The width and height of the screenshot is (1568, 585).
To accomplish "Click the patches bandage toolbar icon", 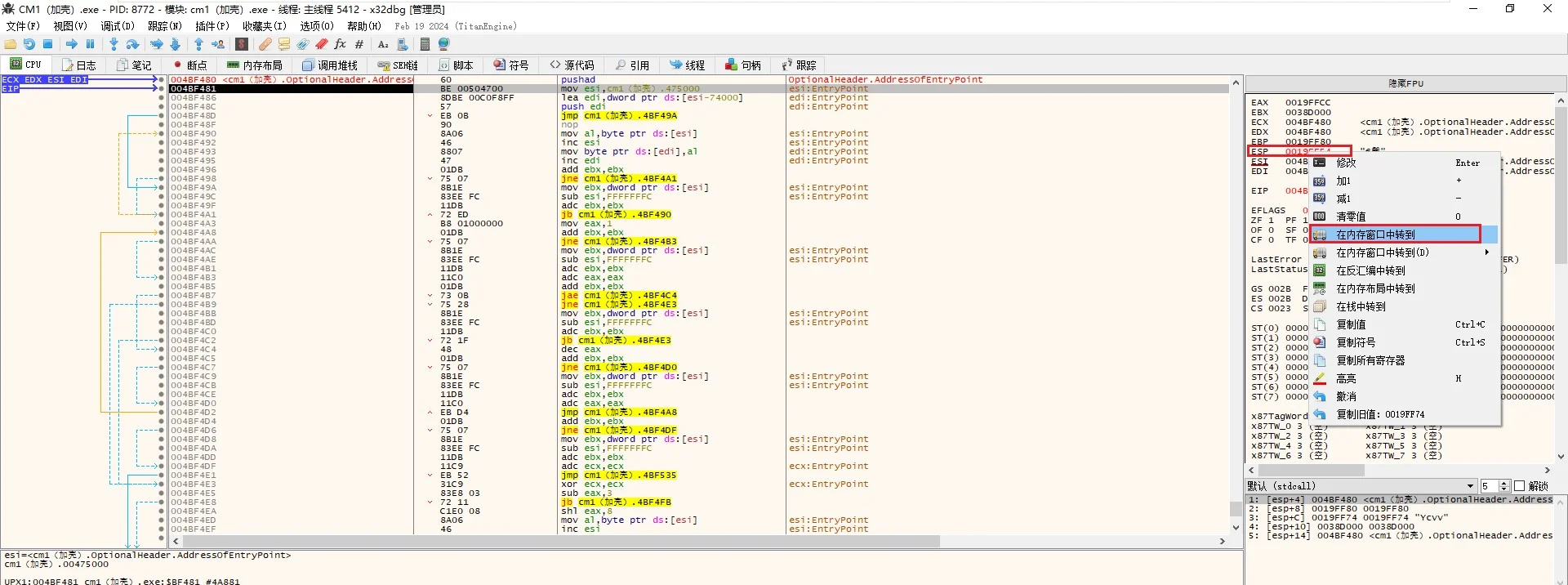I will point(265,44).
